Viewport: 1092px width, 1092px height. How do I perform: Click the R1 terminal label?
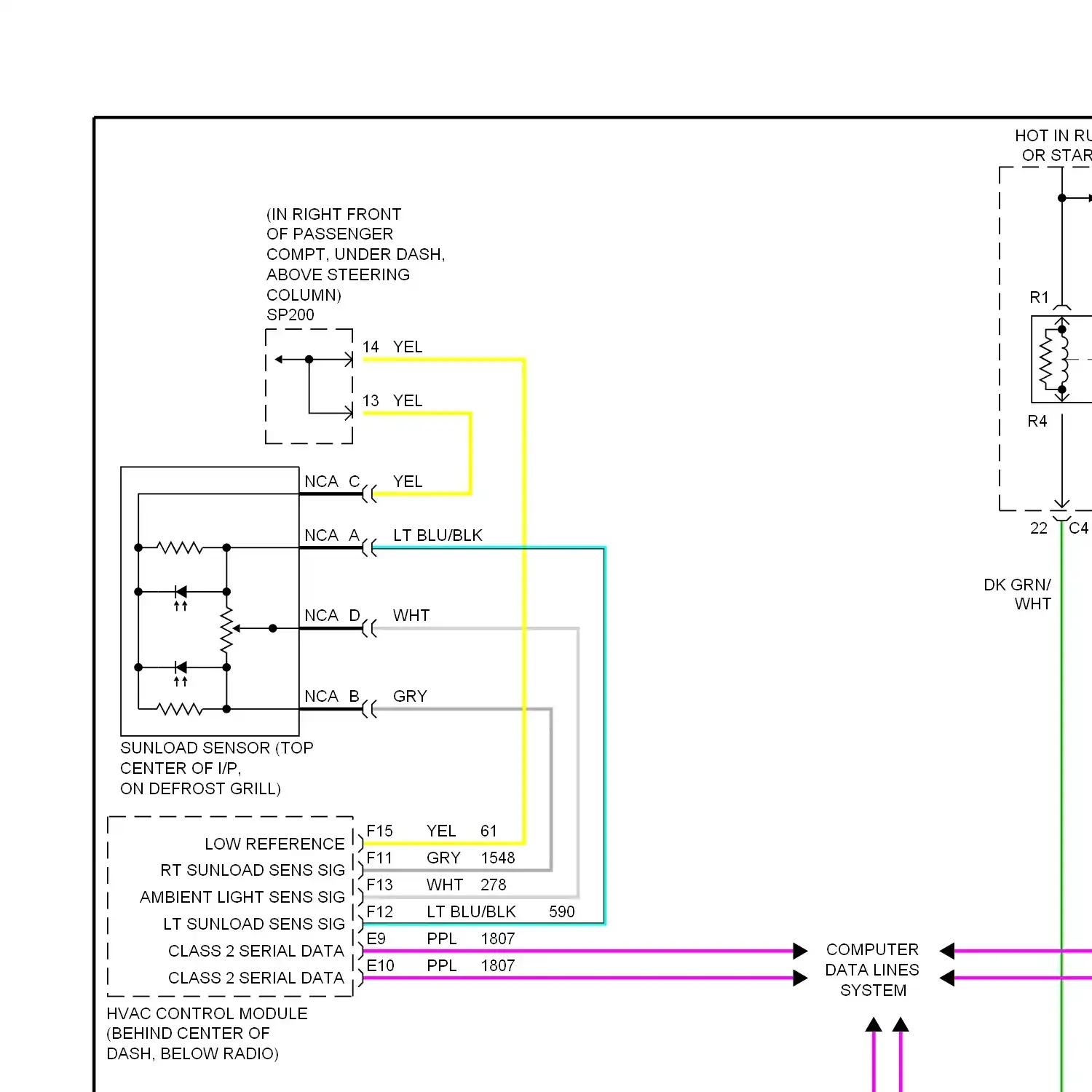[x=1040, y=298]
